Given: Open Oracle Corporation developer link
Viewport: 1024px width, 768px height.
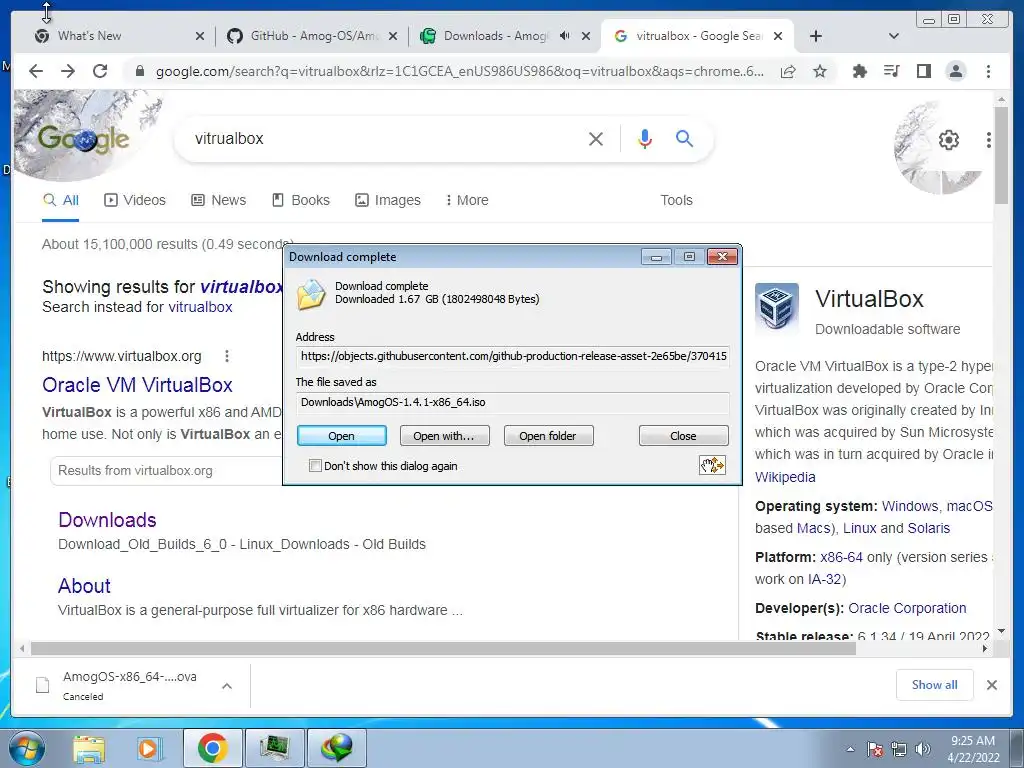Looking at the screenshot, I should (x=907, y=608).
